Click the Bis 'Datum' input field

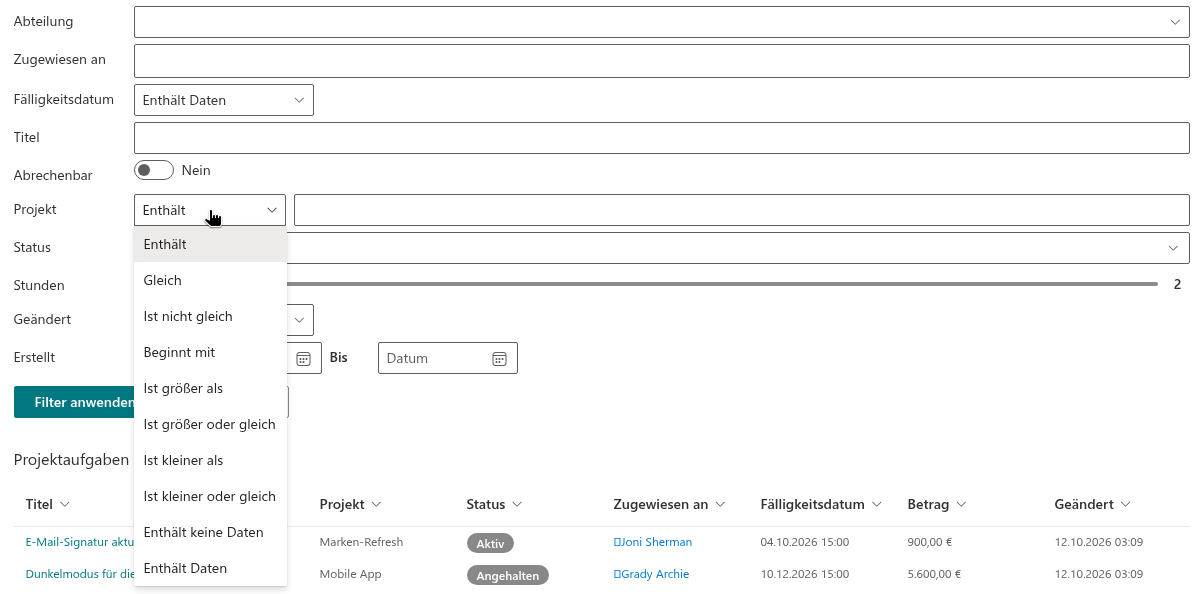tap(448, 358)
